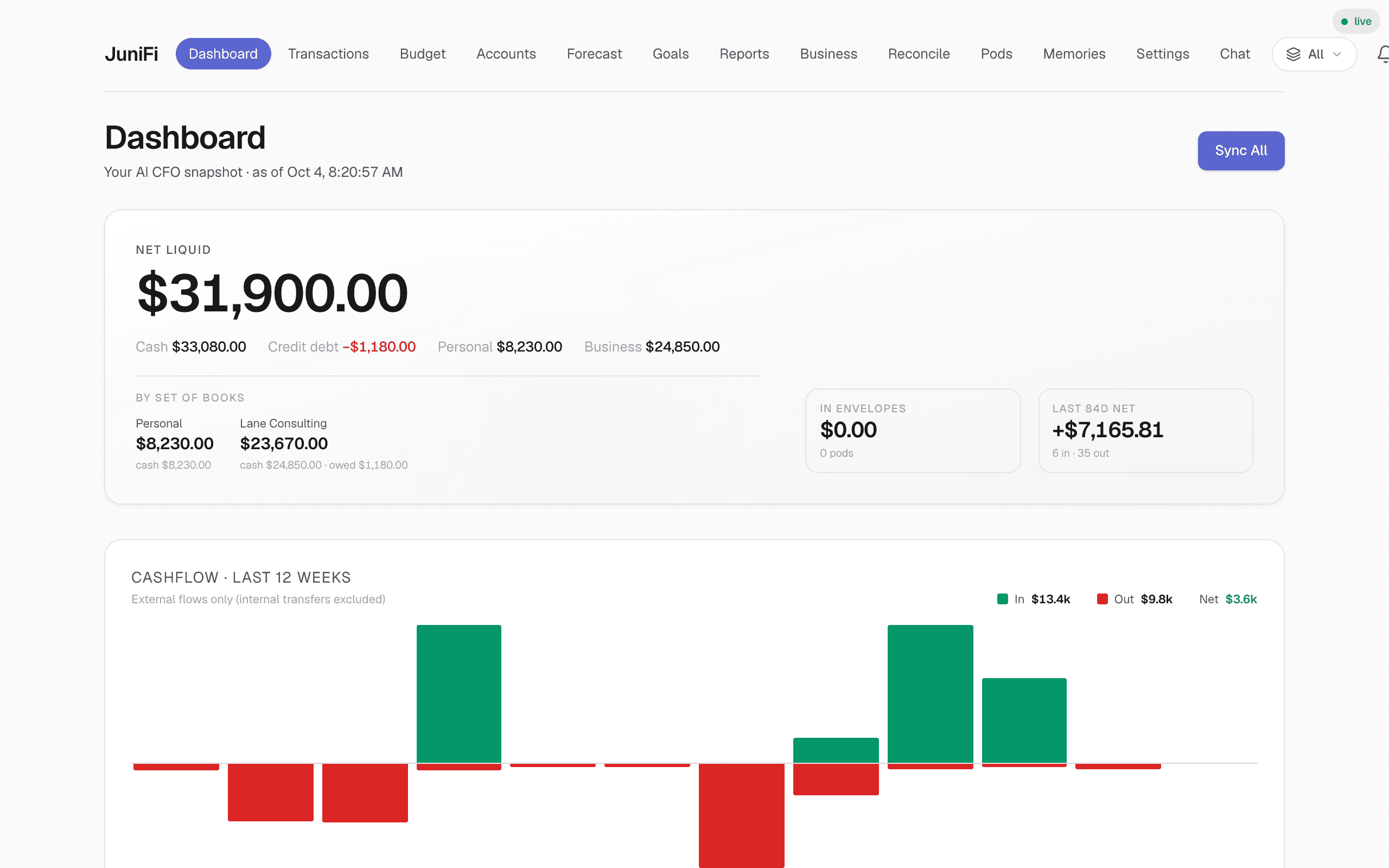Open the Last 84D Net card
This screenshot has height=868, width=1389.
pos(1145,431)
